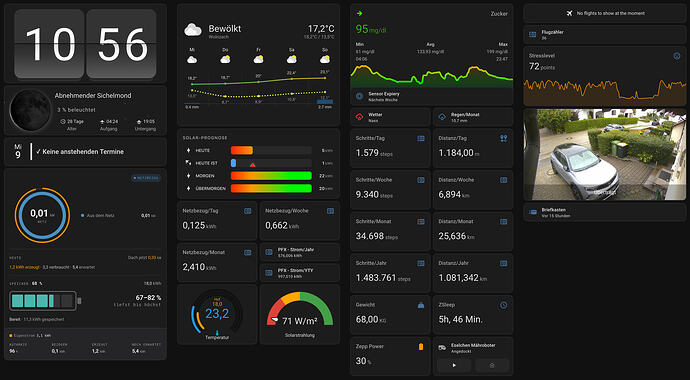
Task: Click the moon phase image
Action: click(30, 110)
